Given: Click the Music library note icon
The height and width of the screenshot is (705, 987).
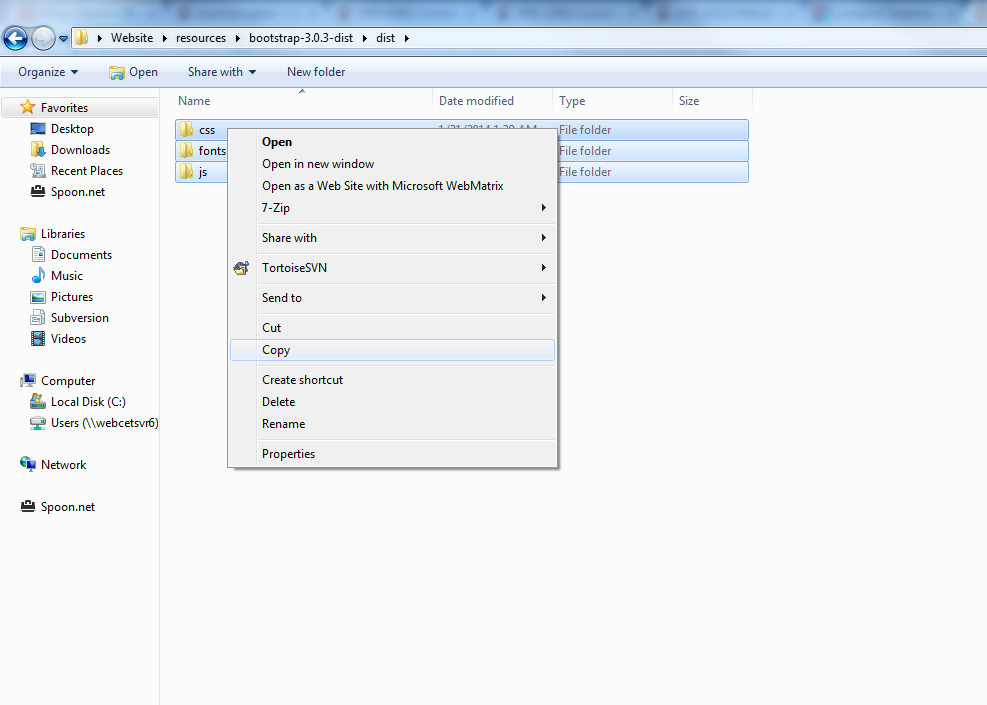Looking at the screenshot, I should coord(38,275).
